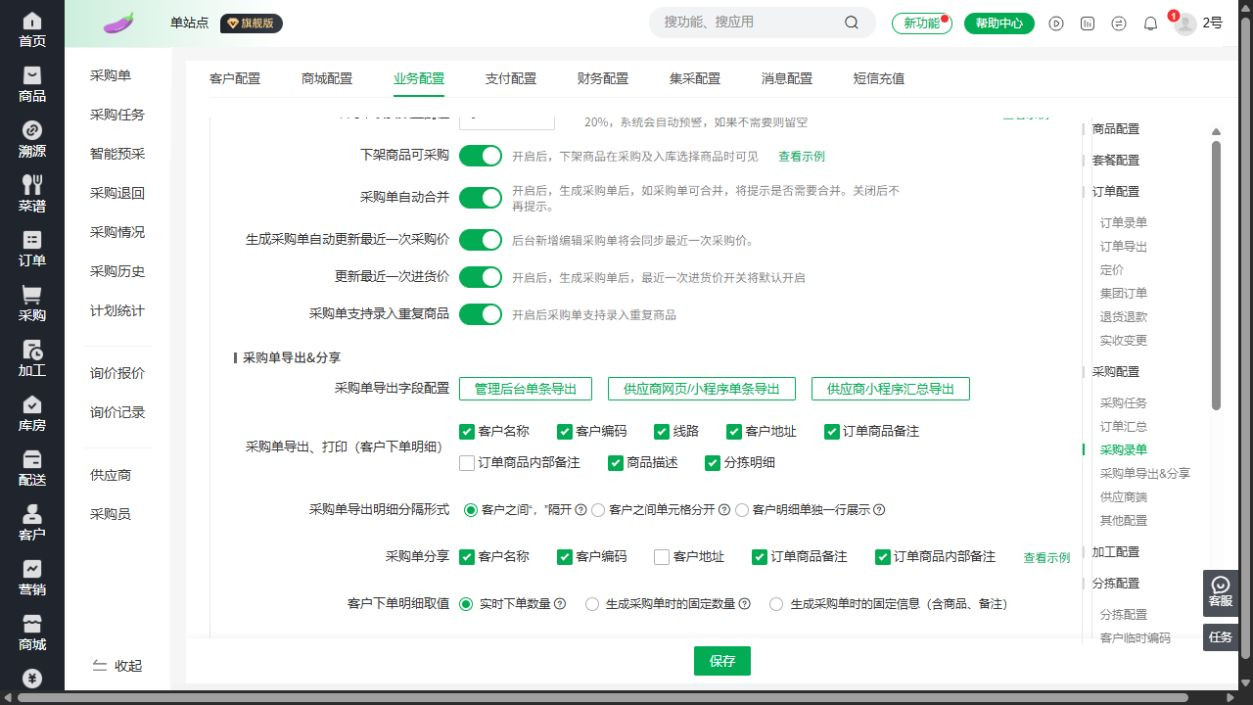Viewport: 1253px width, 705px height.
Task: Expand 分拣配置 section in right navigation
Action: (x=1115, y=583)
